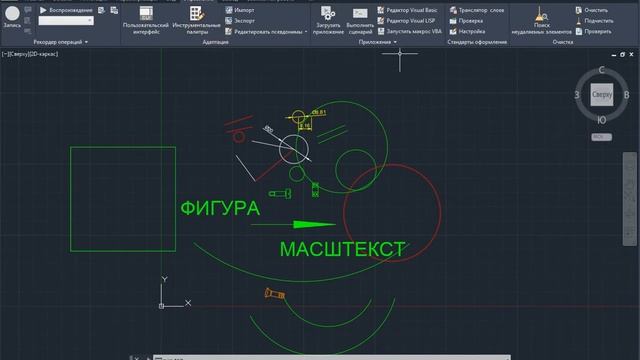Open the action macro name dropdown
Image resolution: width=640 pixels, height=360 pixels.
(x=66, y=20)
